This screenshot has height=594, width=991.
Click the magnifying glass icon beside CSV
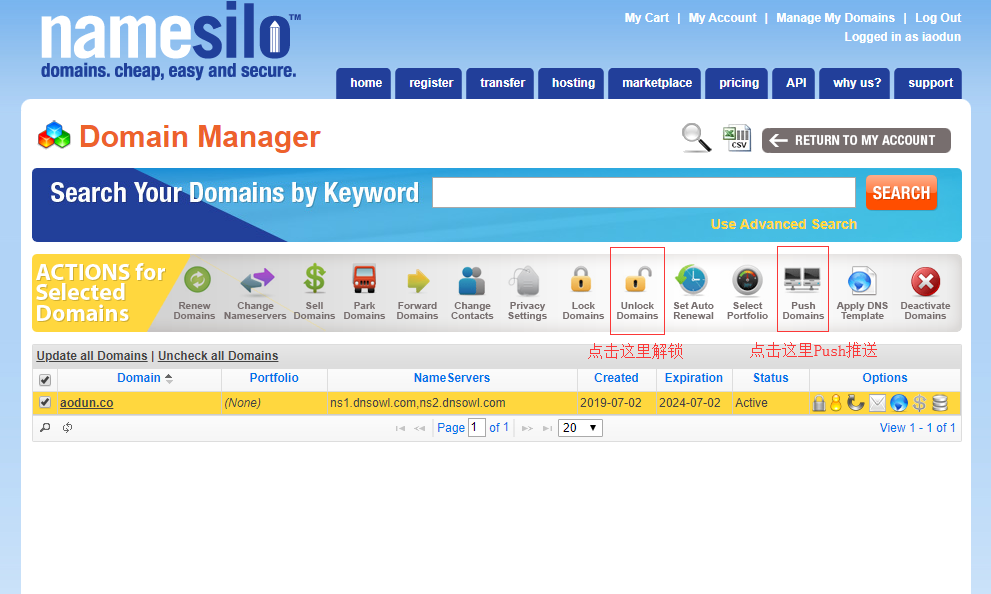pyautogui.click(x=696, y=139)
